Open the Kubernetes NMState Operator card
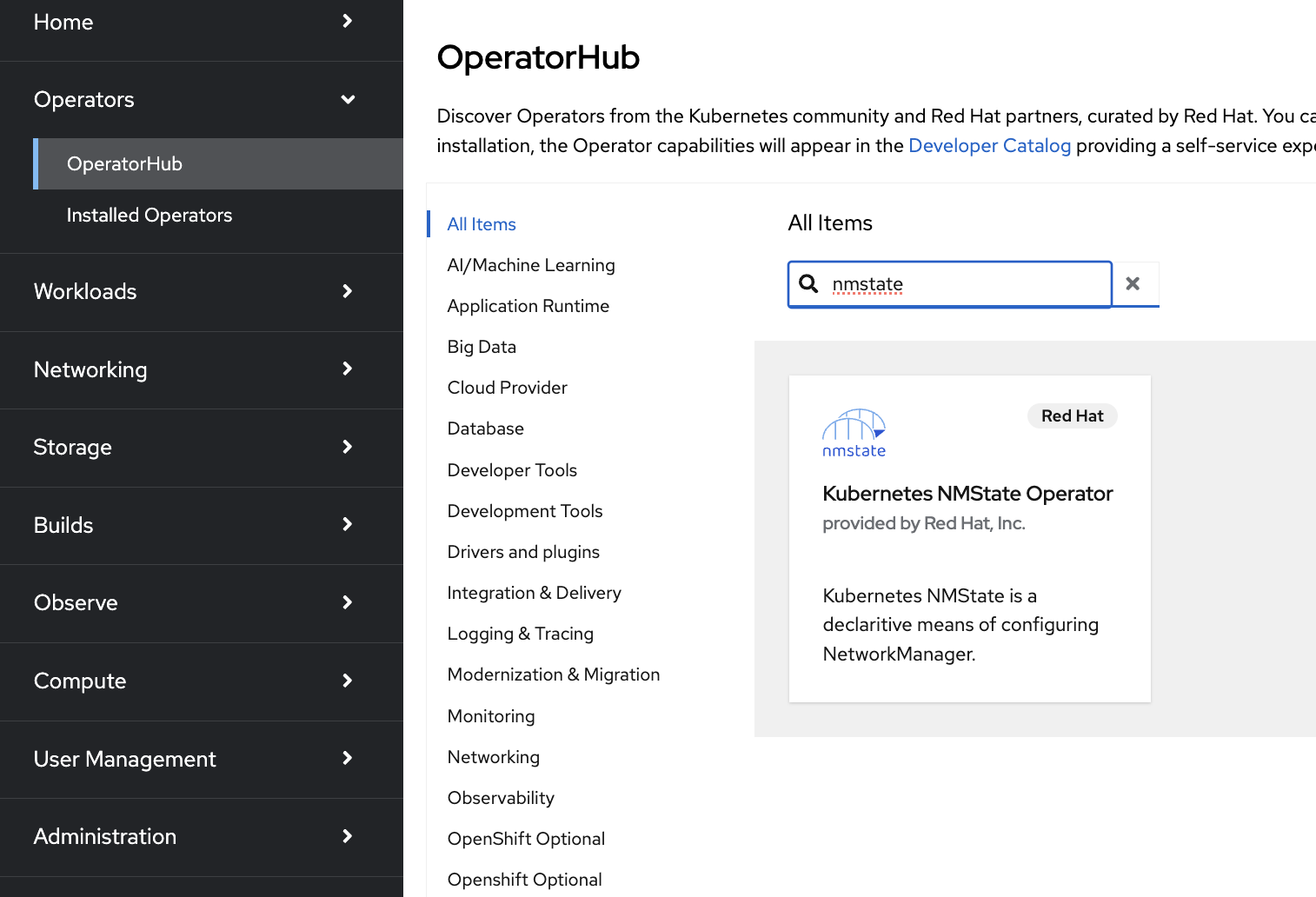 coord(967,494)
